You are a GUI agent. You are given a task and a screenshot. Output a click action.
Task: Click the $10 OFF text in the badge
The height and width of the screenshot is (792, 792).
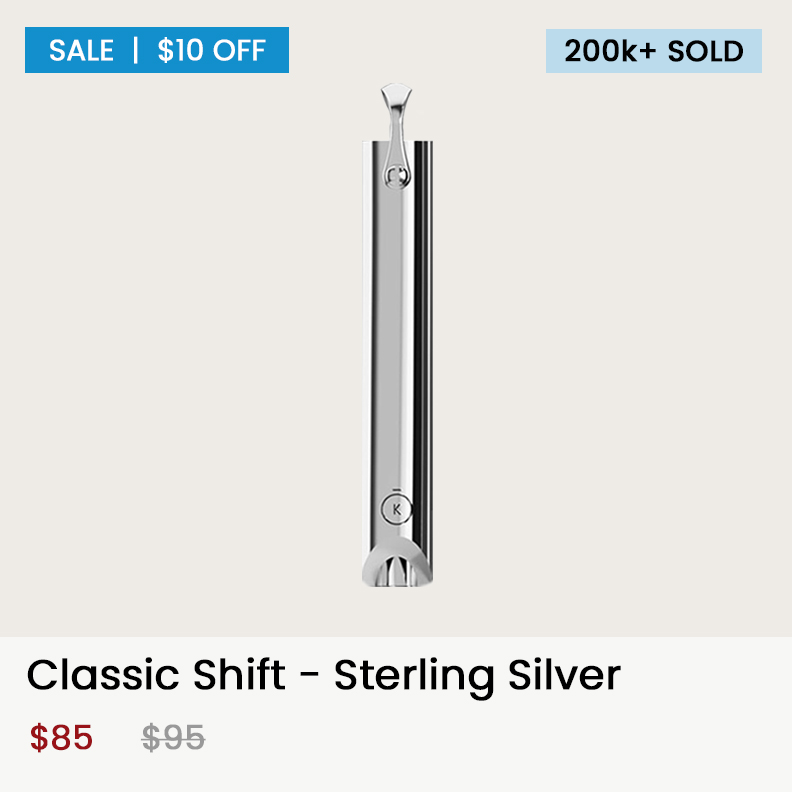pos(212,51)
